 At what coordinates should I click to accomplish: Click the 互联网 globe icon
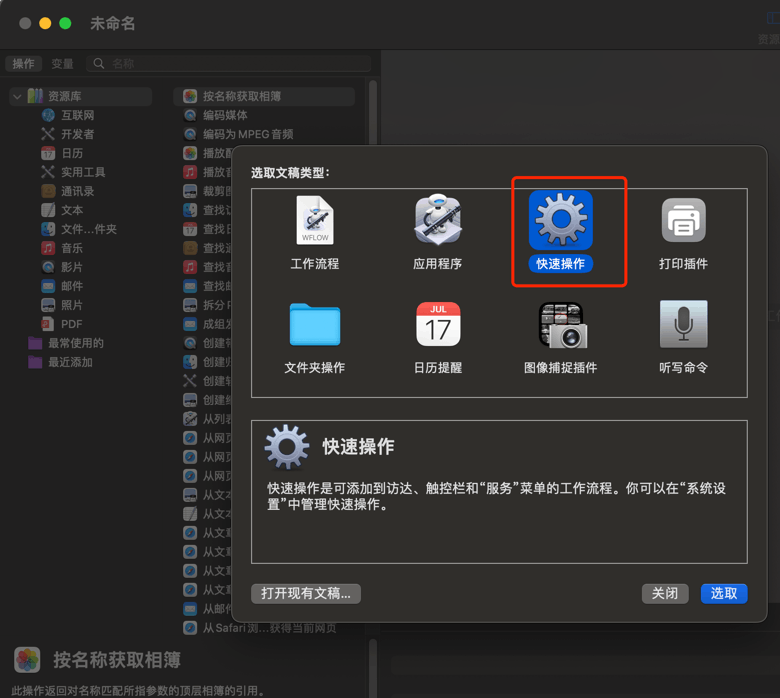48,115
